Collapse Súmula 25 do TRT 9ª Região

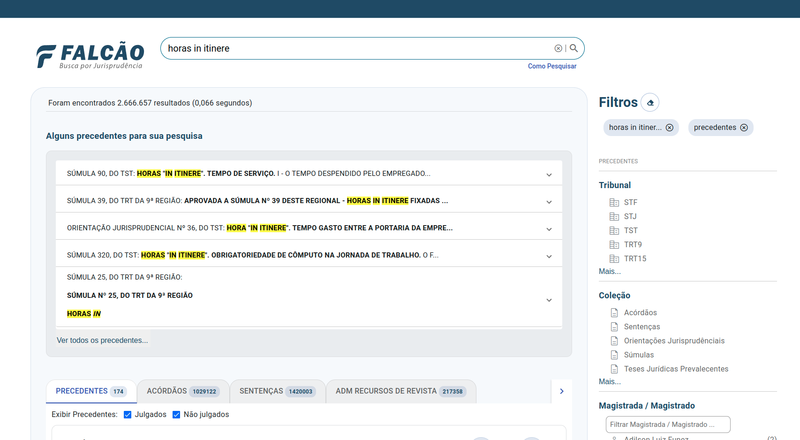549,300
